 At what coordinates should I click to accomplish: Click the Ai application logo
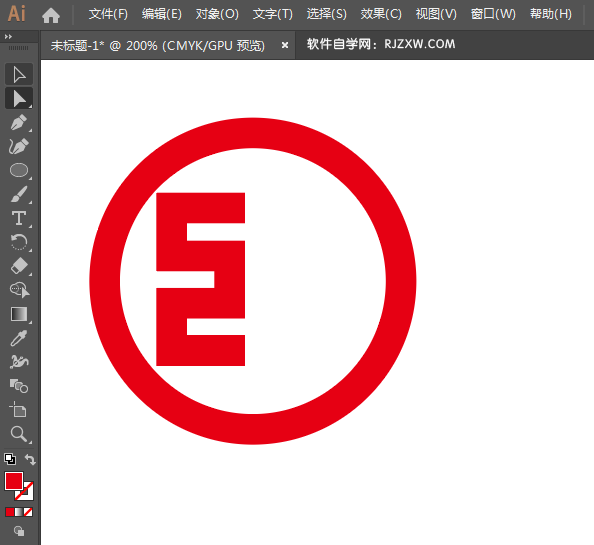[17, 14]
